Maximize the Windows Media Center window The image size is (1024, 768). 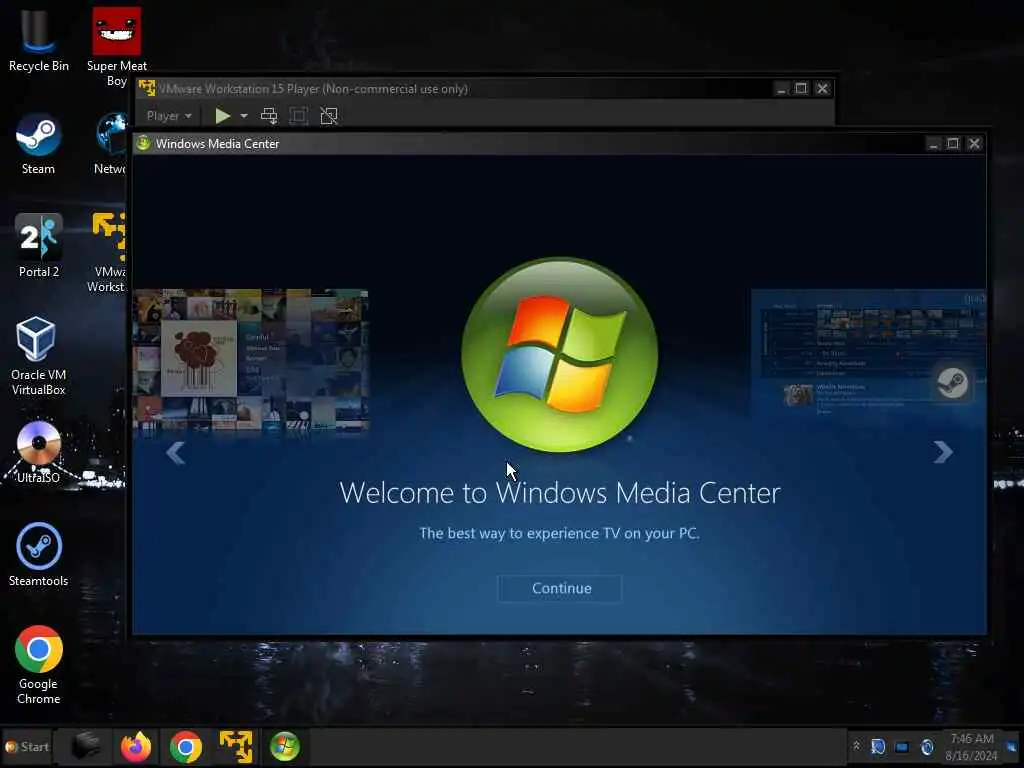coord(953,144)
